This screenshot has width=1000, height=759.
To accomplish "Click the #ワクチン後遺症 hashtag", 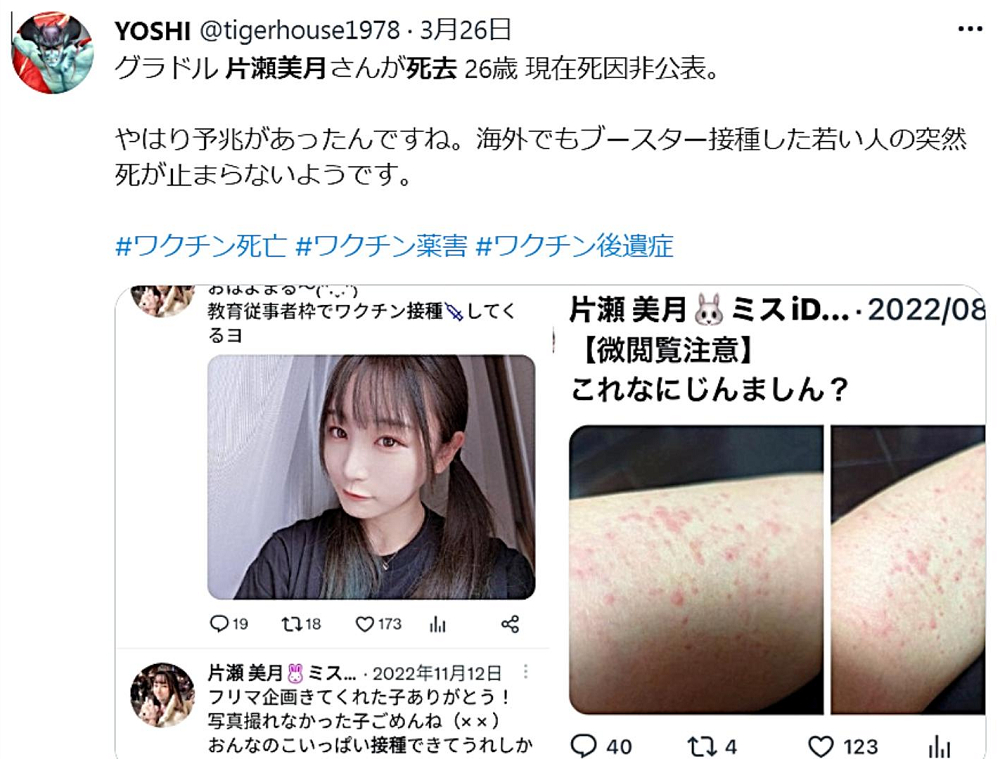I will [x=575, y=246].
